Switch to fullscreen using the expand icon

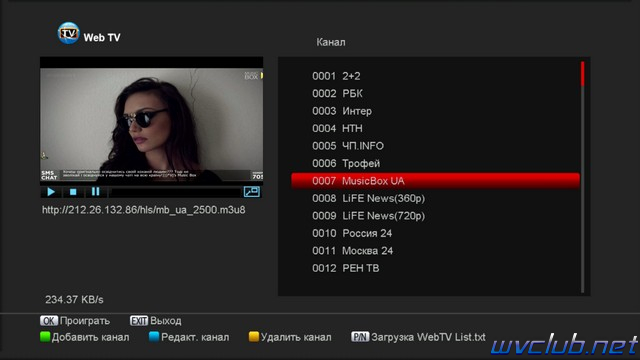click(x=251, y=191)
